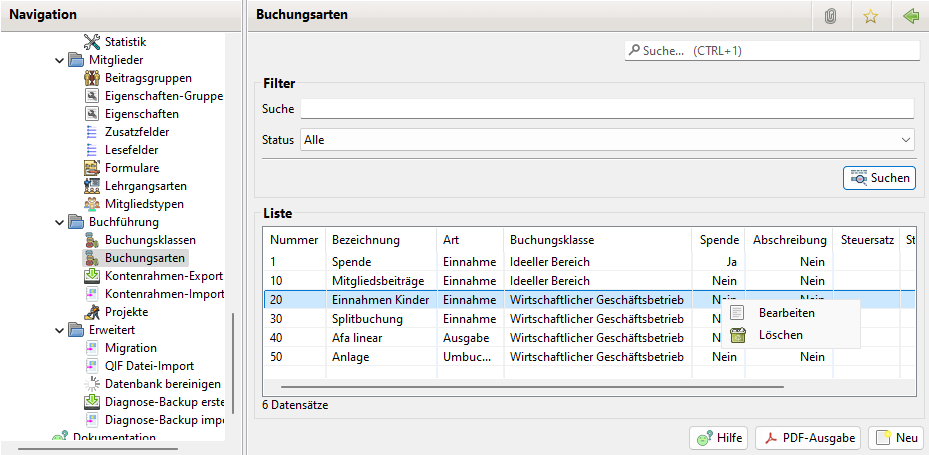929x455 pixels.
Task: Click the paperclip attachment icon
Action: tap(830, 16)
